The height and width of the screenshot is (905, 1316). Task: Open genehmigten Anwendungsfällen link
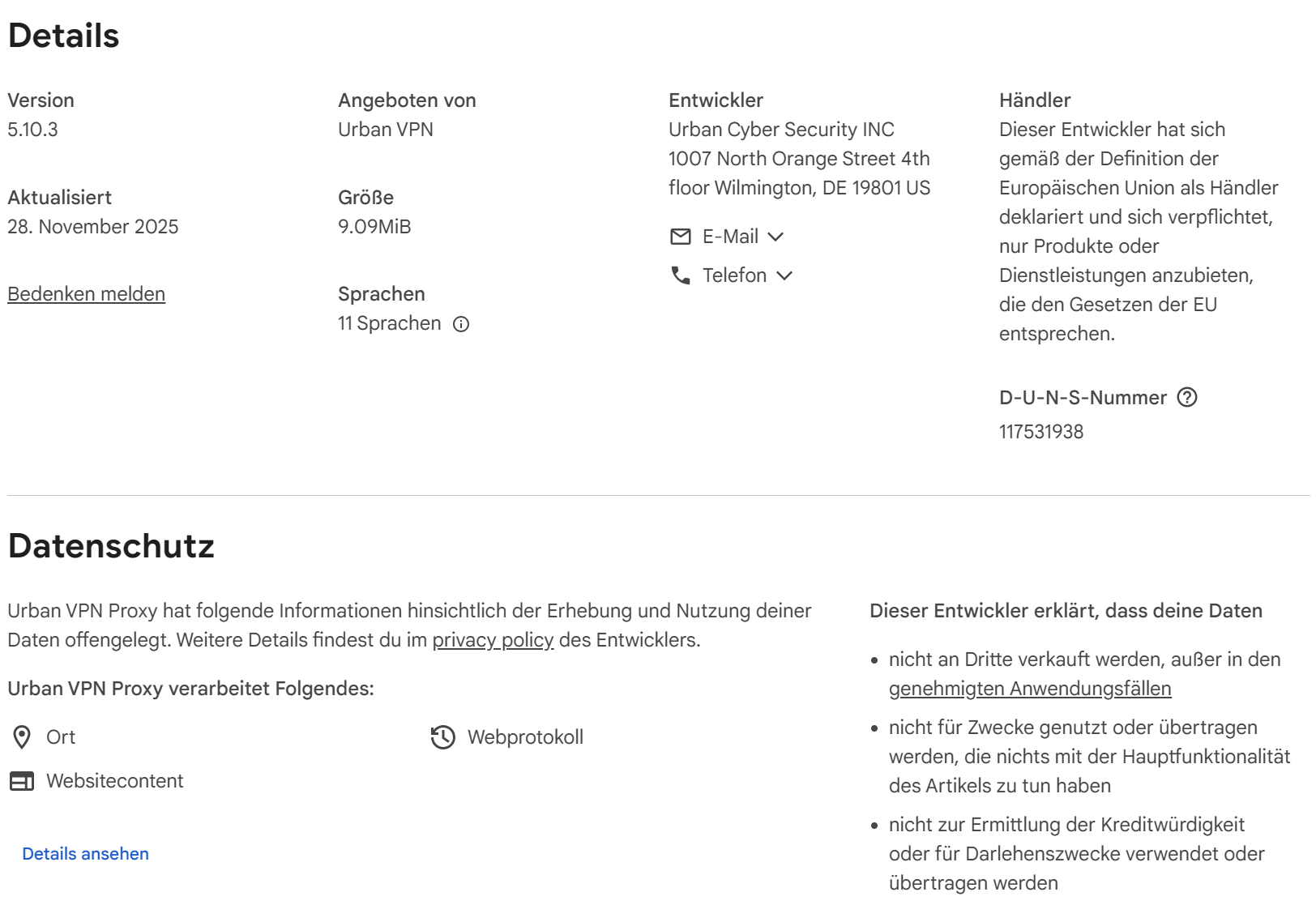(x=1030, y=689)
